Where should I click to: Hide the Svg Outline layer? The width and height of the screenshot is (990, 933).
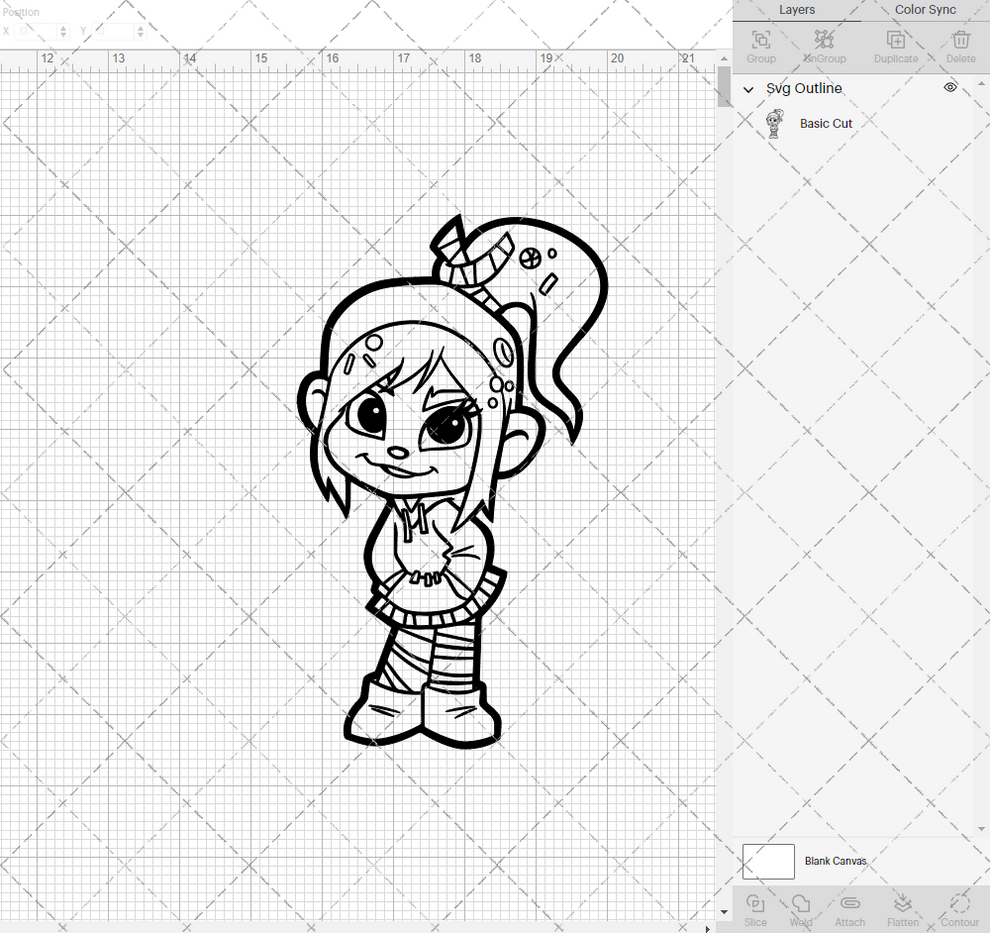[950, 87]
